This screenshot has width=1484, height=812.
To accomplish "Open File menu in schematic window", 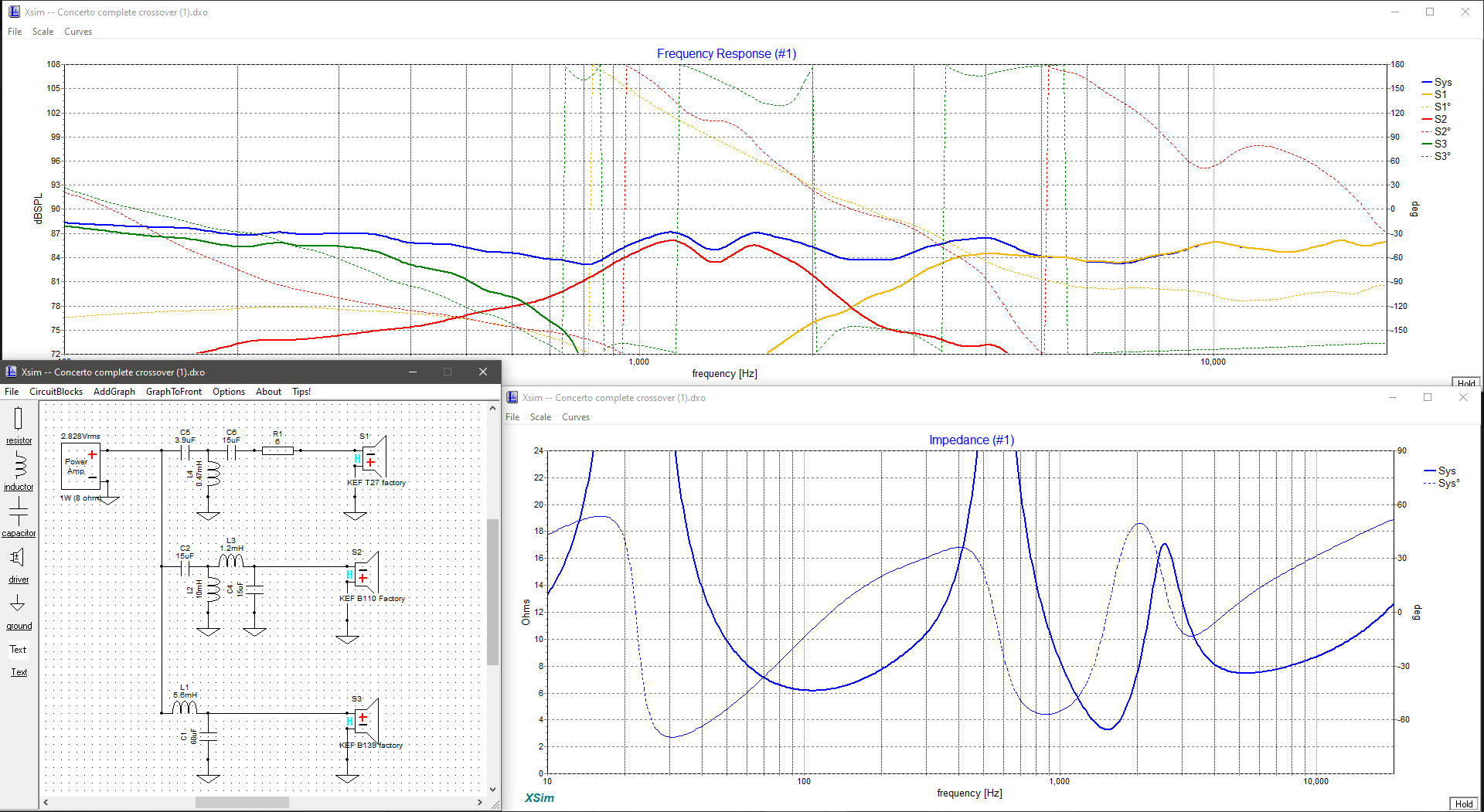I will click(12, 392).
